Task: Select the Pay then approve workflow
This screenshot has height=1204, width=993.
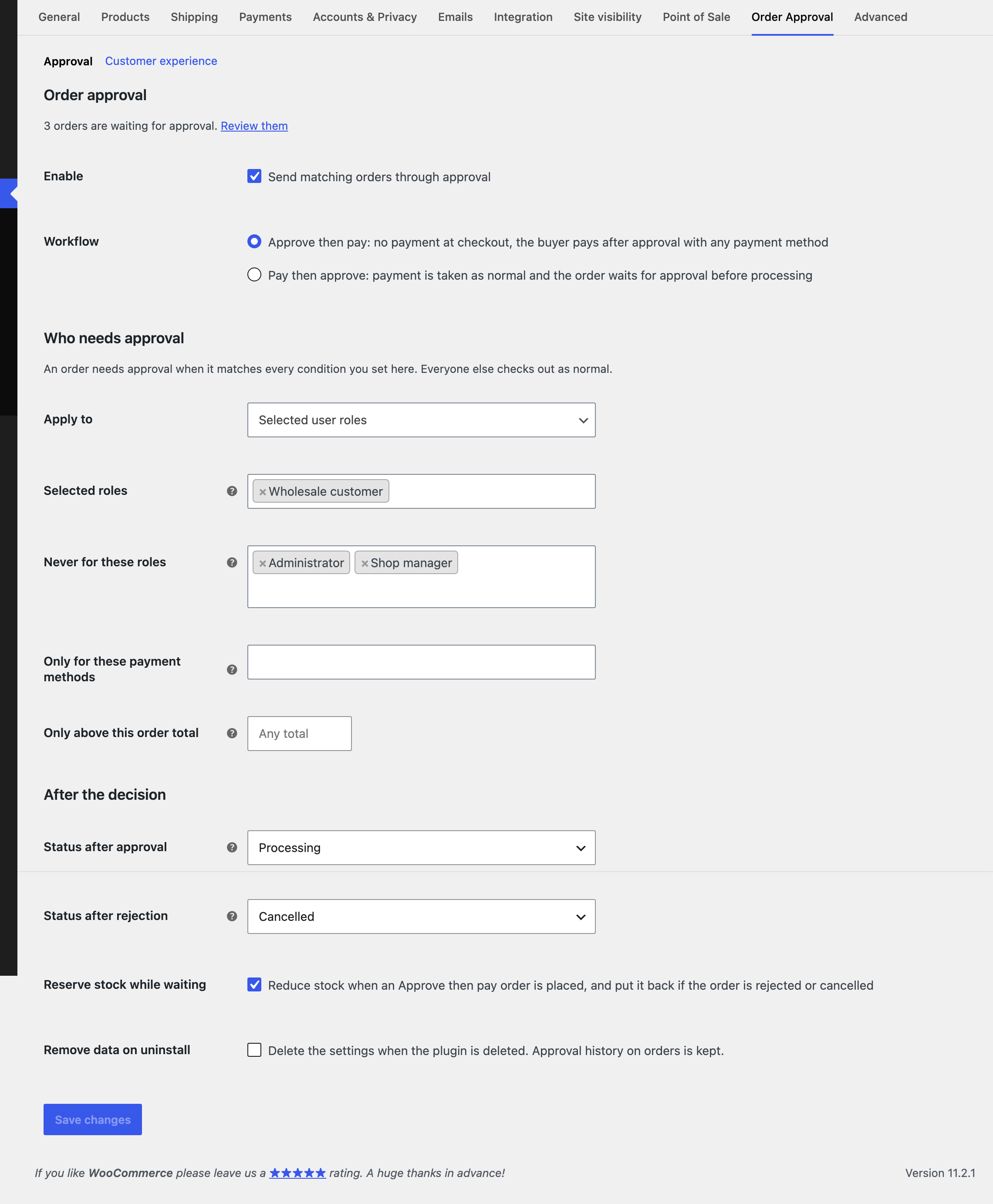Action: [x=254, y=274]
